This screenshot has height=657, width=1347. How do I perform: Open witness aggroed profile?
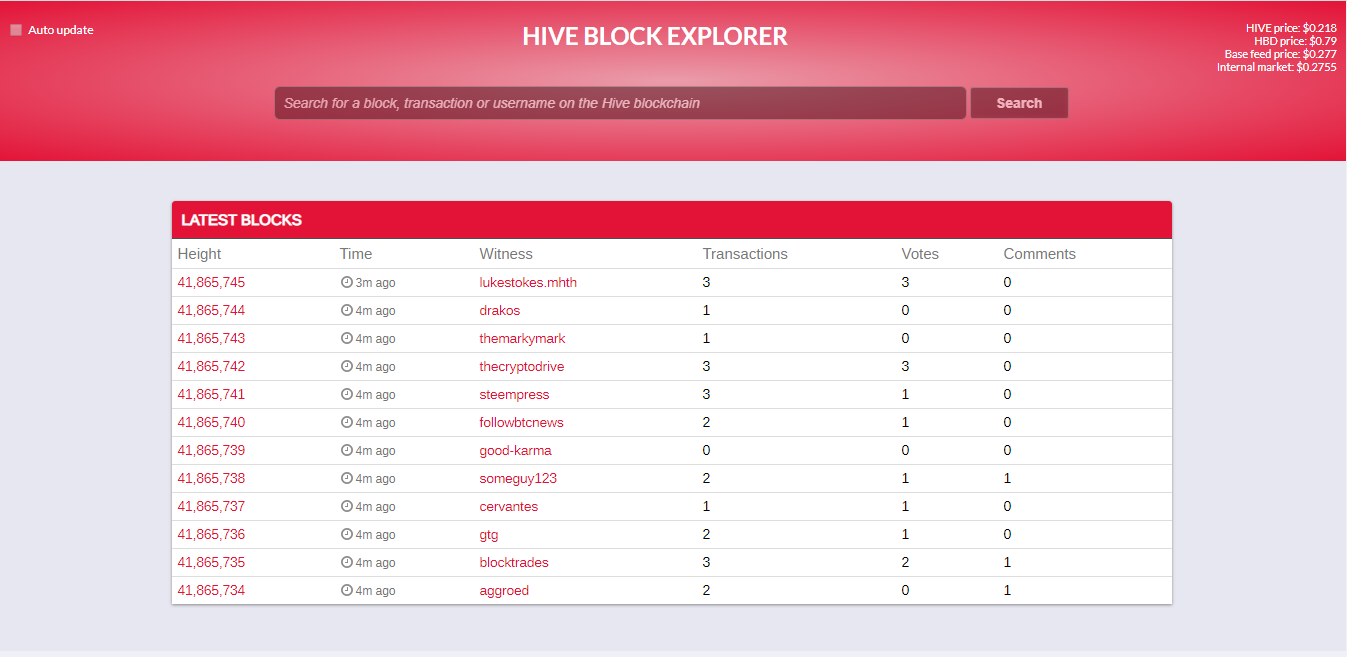pyautogui.click(x=504, y=590)
